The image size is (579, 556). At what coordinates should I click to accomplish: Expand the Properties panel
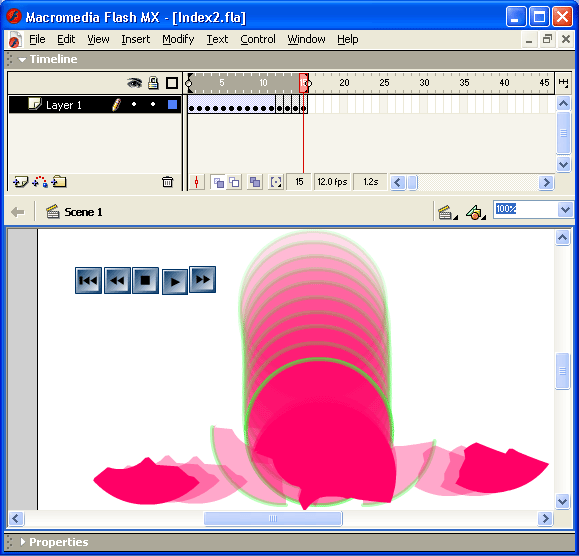tap(23, 542)
